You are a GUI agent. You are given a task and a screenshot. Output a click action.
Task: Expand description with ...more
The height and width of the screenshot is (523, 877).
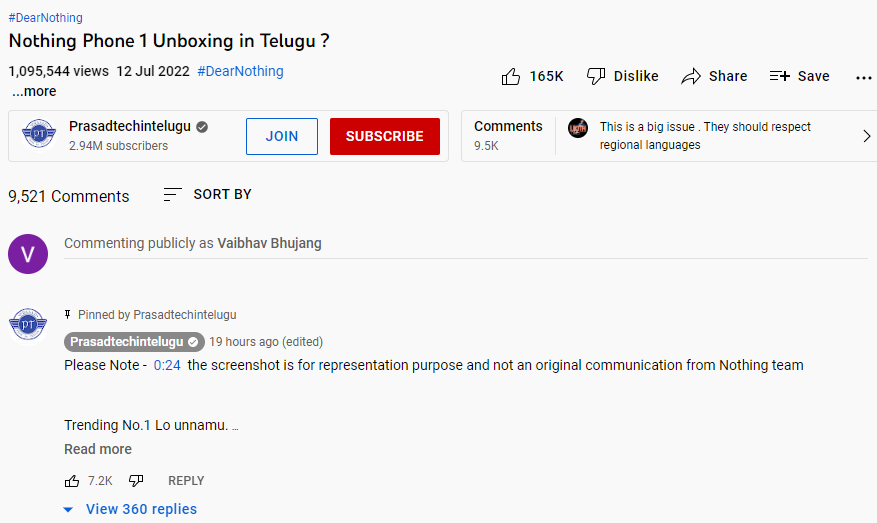[34, 91]
